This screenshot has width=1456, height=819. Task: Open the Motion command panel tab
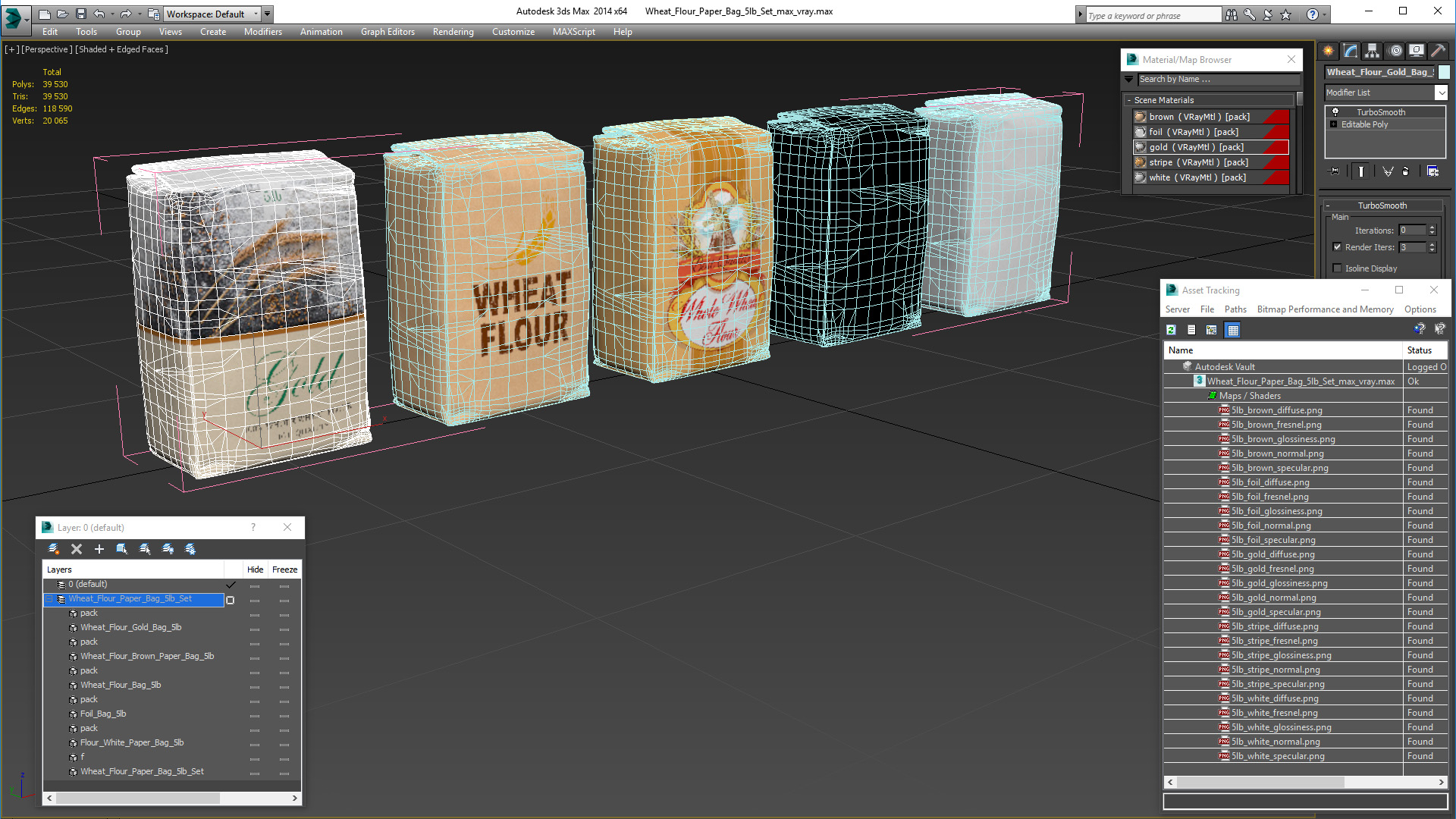coord(1395,51)
